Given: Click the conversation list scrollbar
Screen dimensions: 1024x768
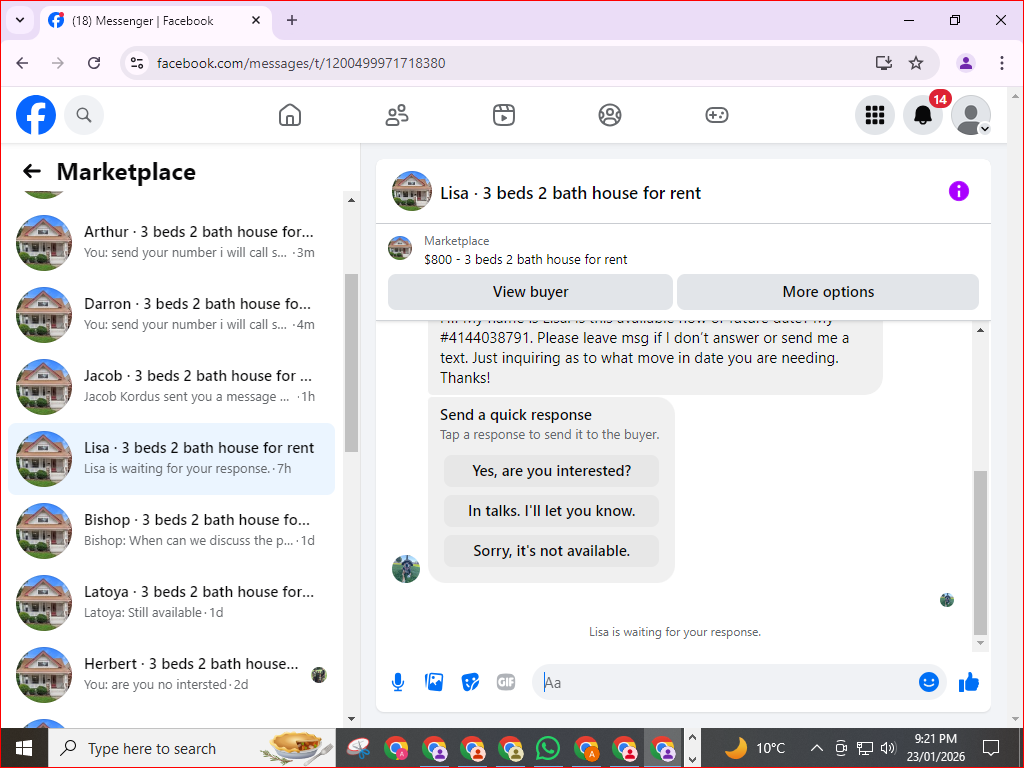Looking at the screenshot, I should (x=351, y=362).
